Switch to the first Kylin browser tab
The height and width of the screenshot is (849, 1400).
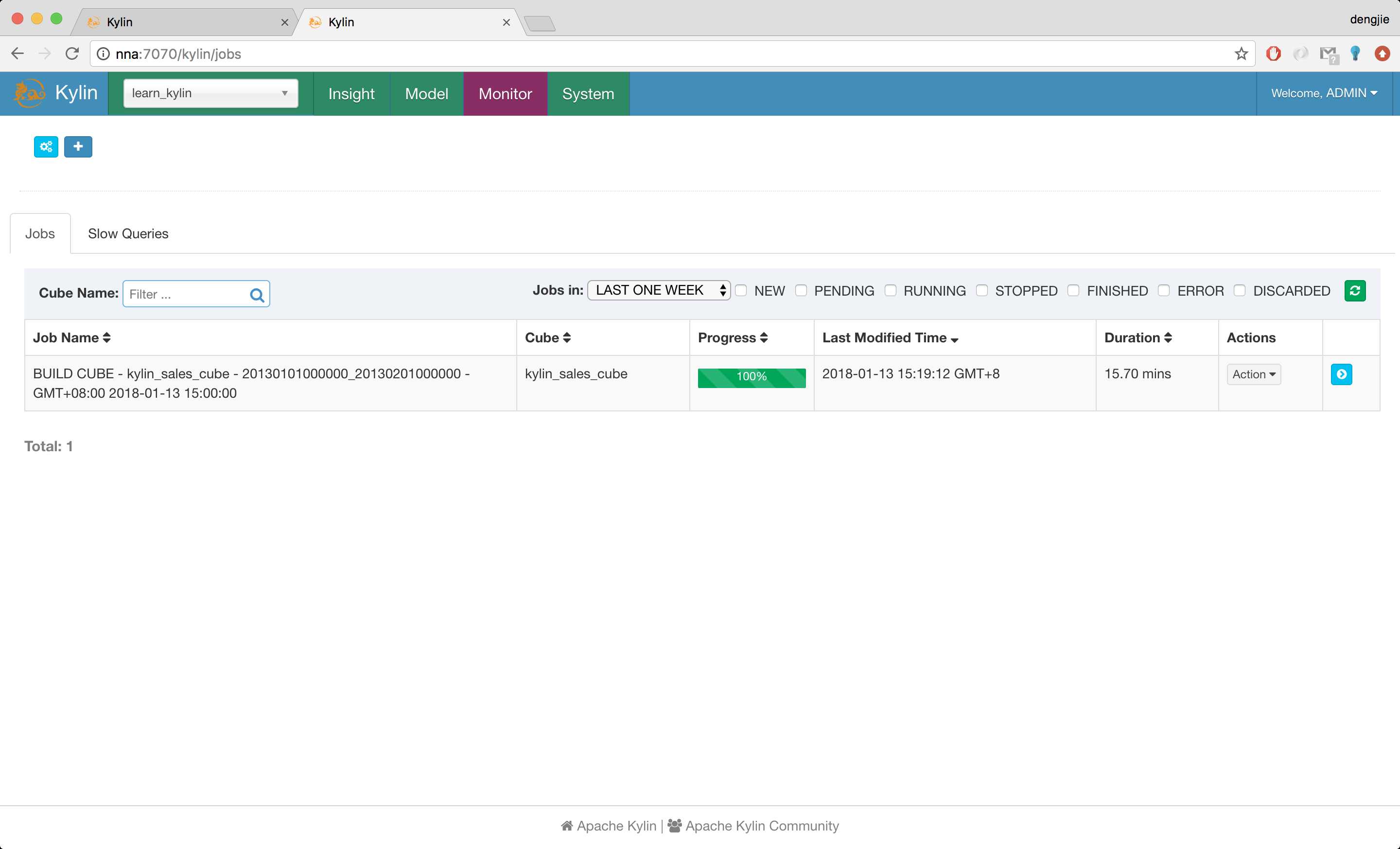pos(185,22)
